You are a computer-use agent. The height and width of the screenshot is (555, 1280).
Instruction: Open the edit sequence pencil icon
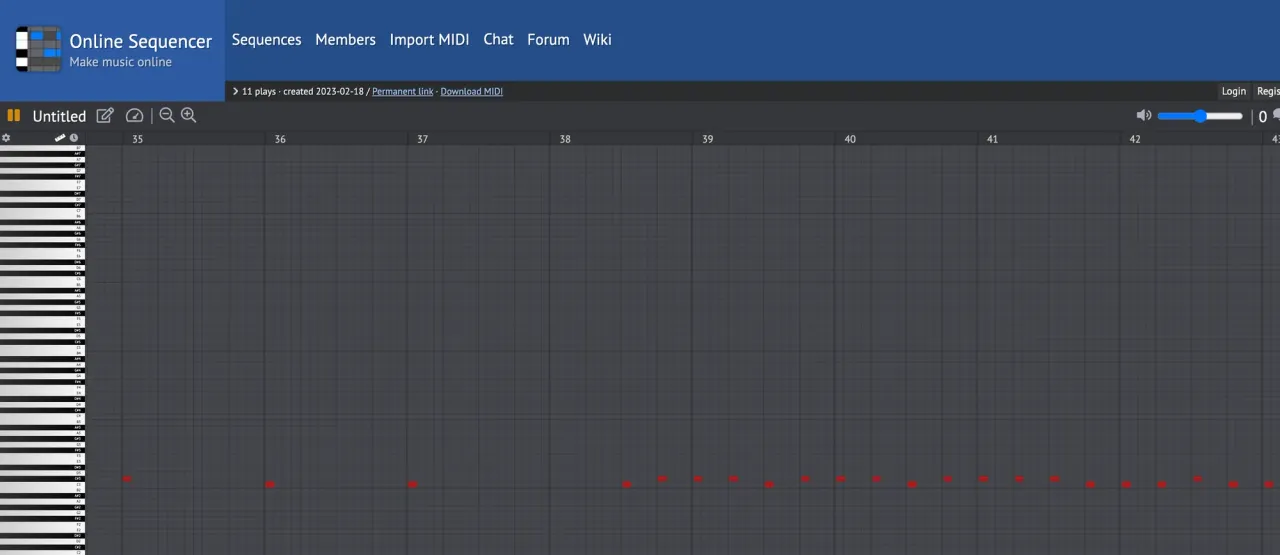pyautogui.click(x=105, y=115)
